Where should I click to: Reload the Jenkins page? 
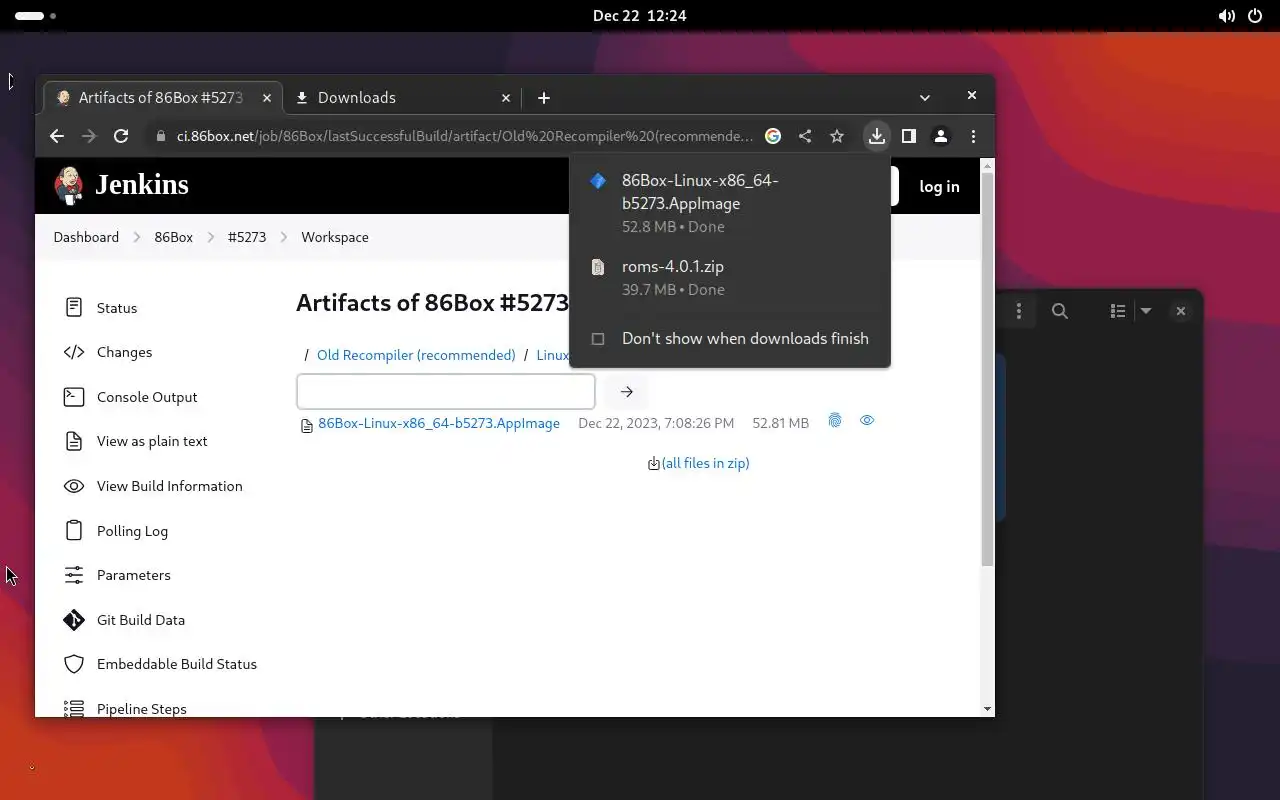(x=121, y=136)
